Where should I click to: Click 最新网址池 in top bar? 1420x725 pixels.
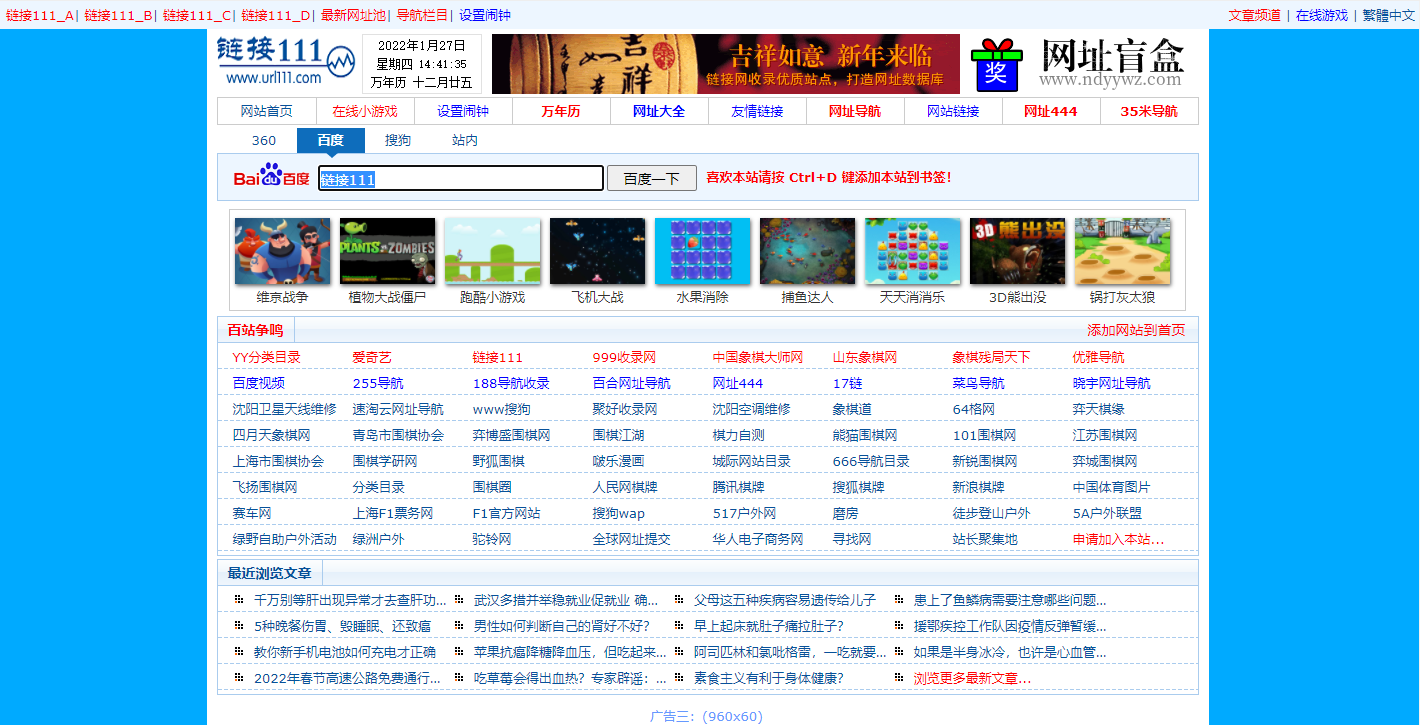(353, 15)
